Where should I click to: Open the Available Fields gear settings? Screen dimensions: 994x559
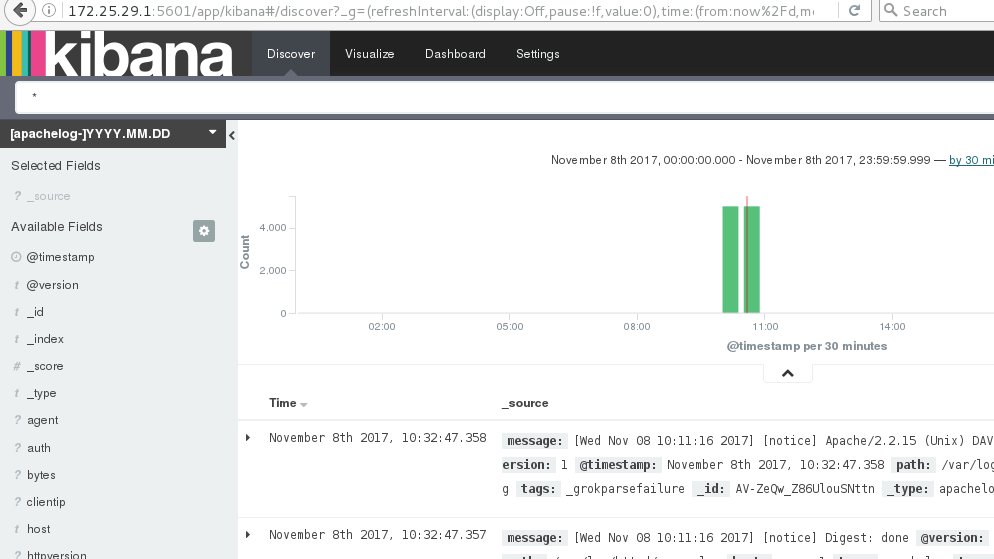pos(204,231)
